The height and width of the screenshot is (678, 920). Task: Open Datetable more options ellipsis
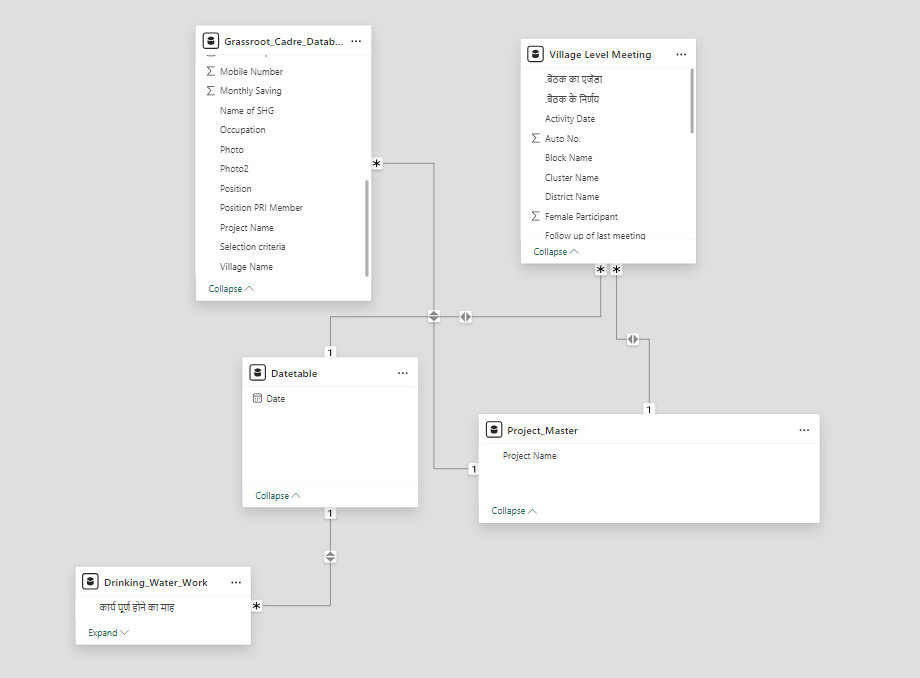point(403,373)
